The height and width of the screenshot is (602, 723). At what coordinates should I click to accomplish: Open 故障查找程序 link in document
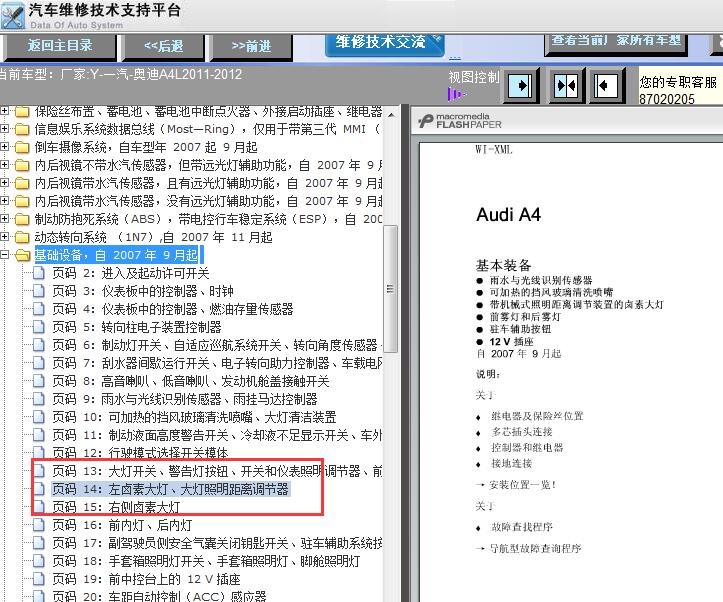tap(522, 526)
